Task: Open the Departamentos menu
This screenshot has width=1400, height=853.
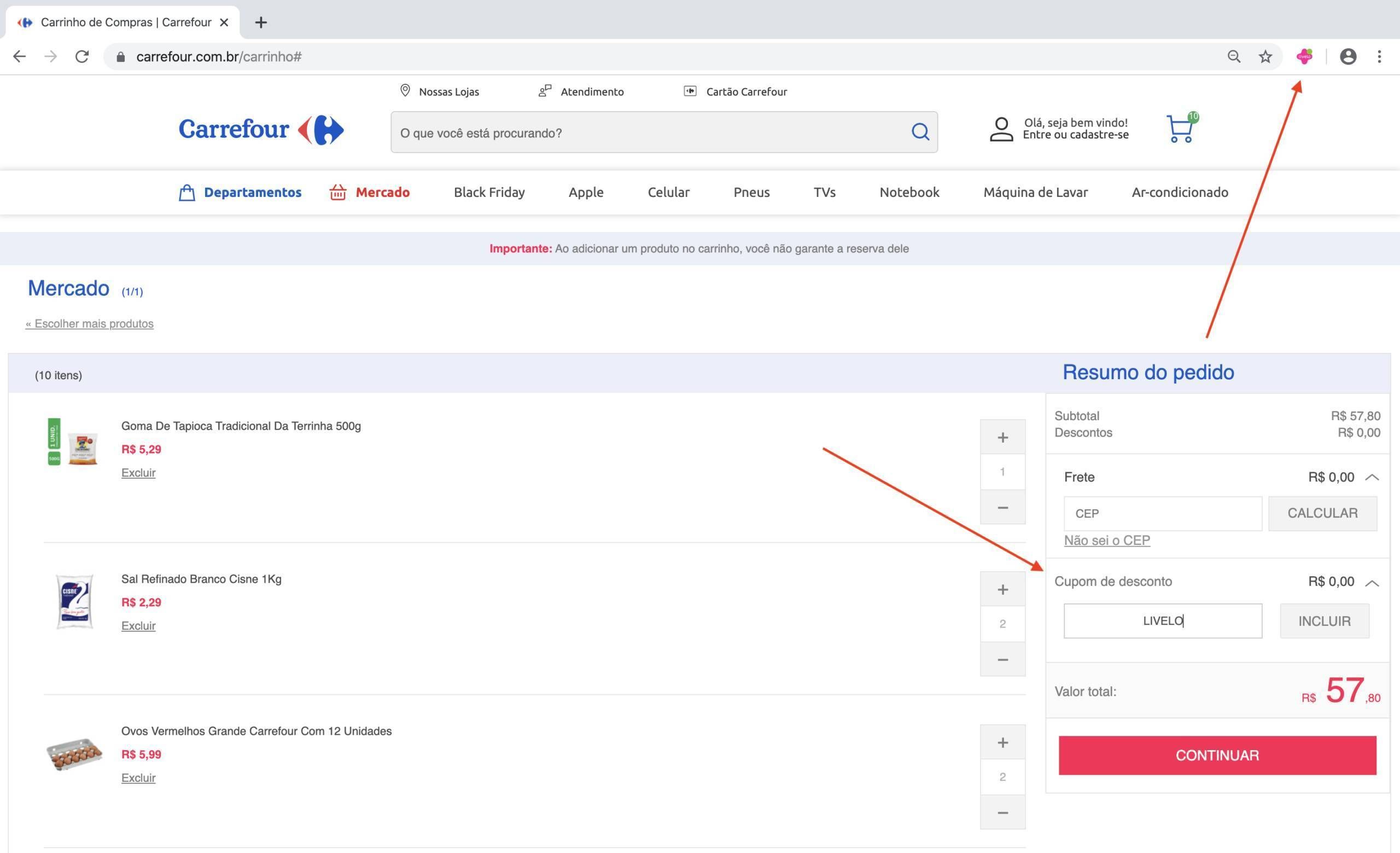Action: pos(252,192)
